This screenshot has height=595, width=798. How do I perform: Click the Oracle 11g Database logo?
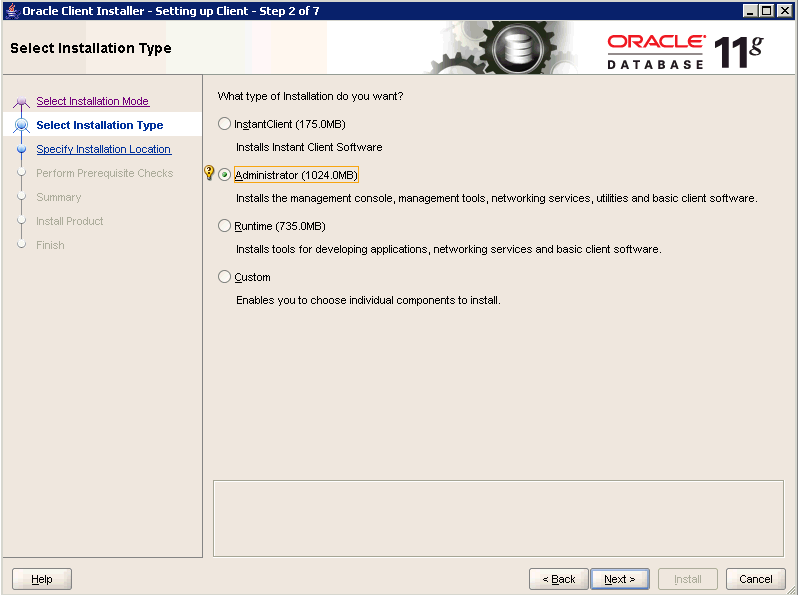(x=685, y=50)
